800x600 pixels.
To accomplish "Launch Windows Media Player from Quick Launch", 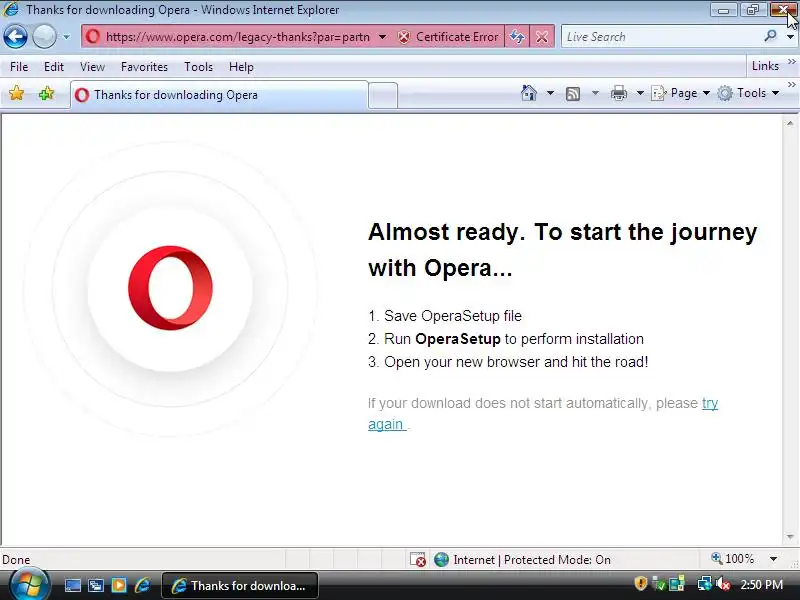I will coord(119,585).
